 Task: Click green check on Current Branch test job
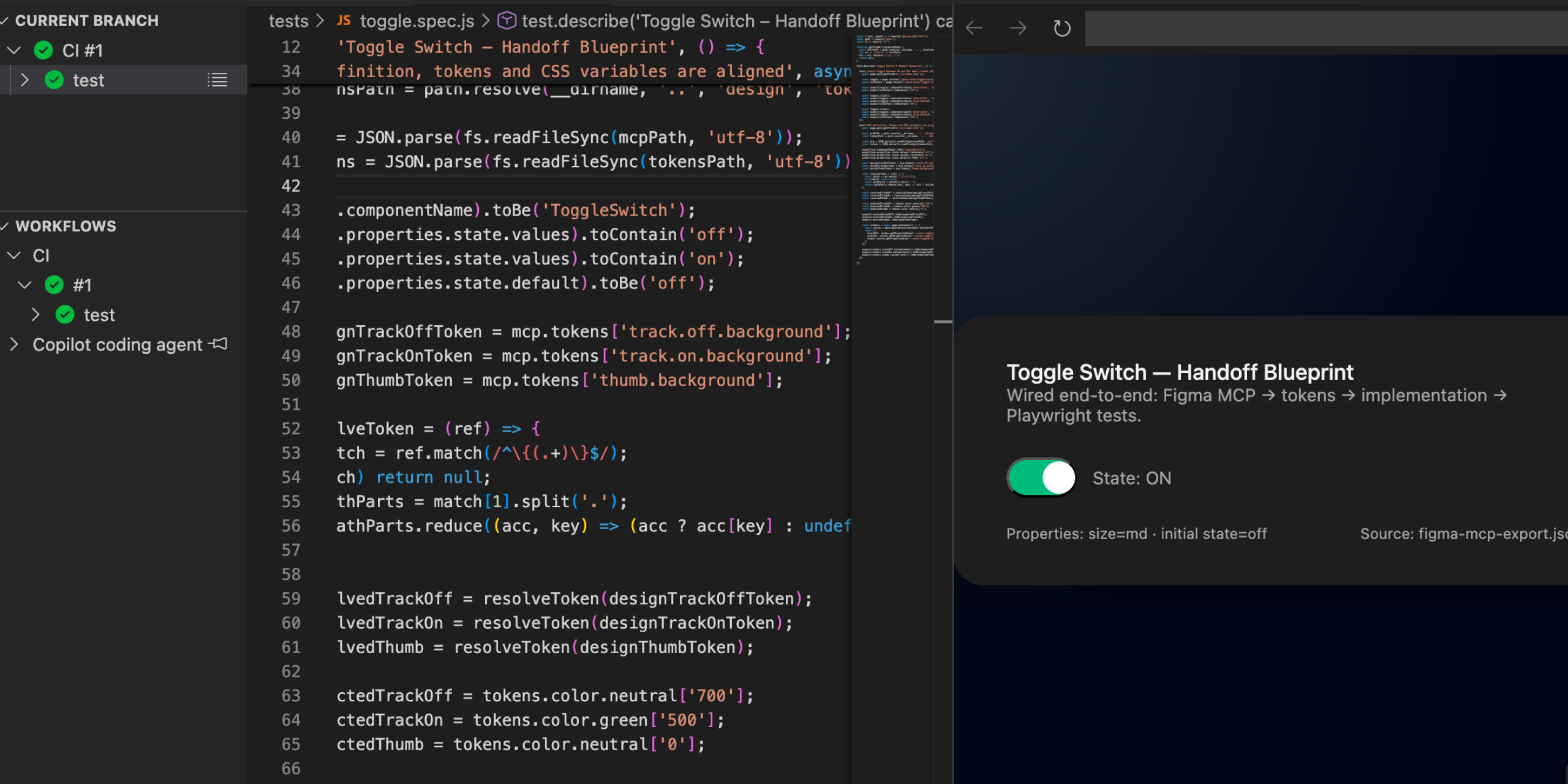tap(55, 80)
